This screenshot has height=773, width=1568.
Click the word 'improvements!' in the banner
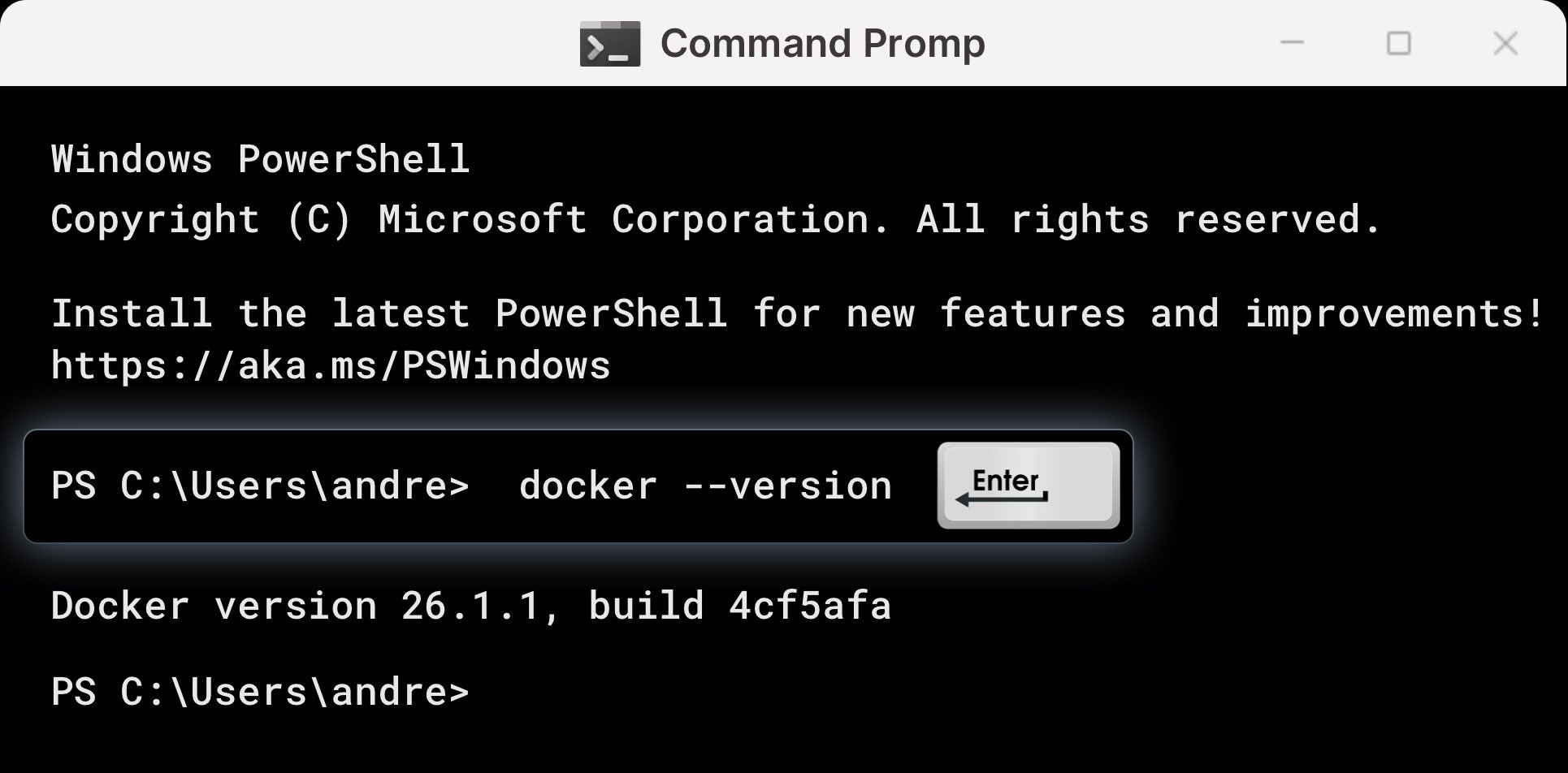pos(1394,313)
